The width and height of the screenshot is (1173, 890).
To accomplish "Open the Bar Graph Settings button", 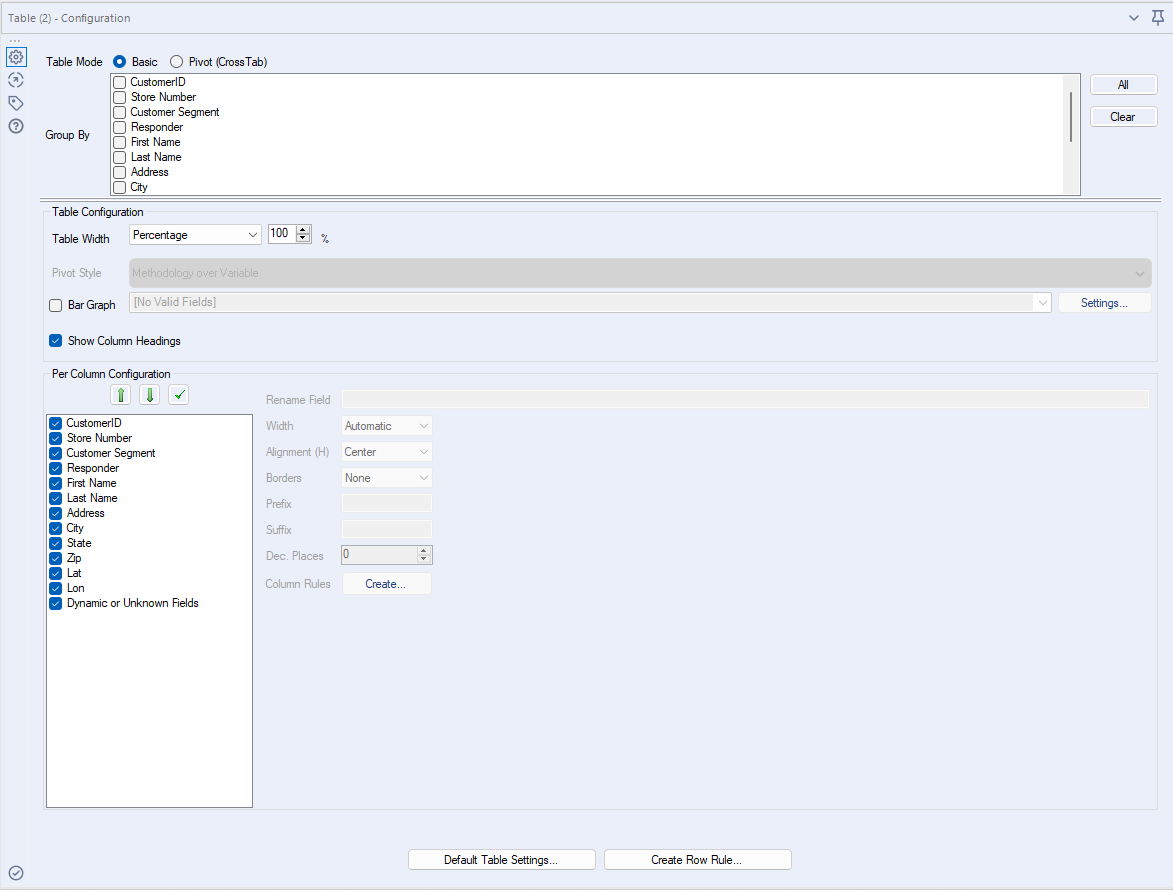I will pos(1104,303).
